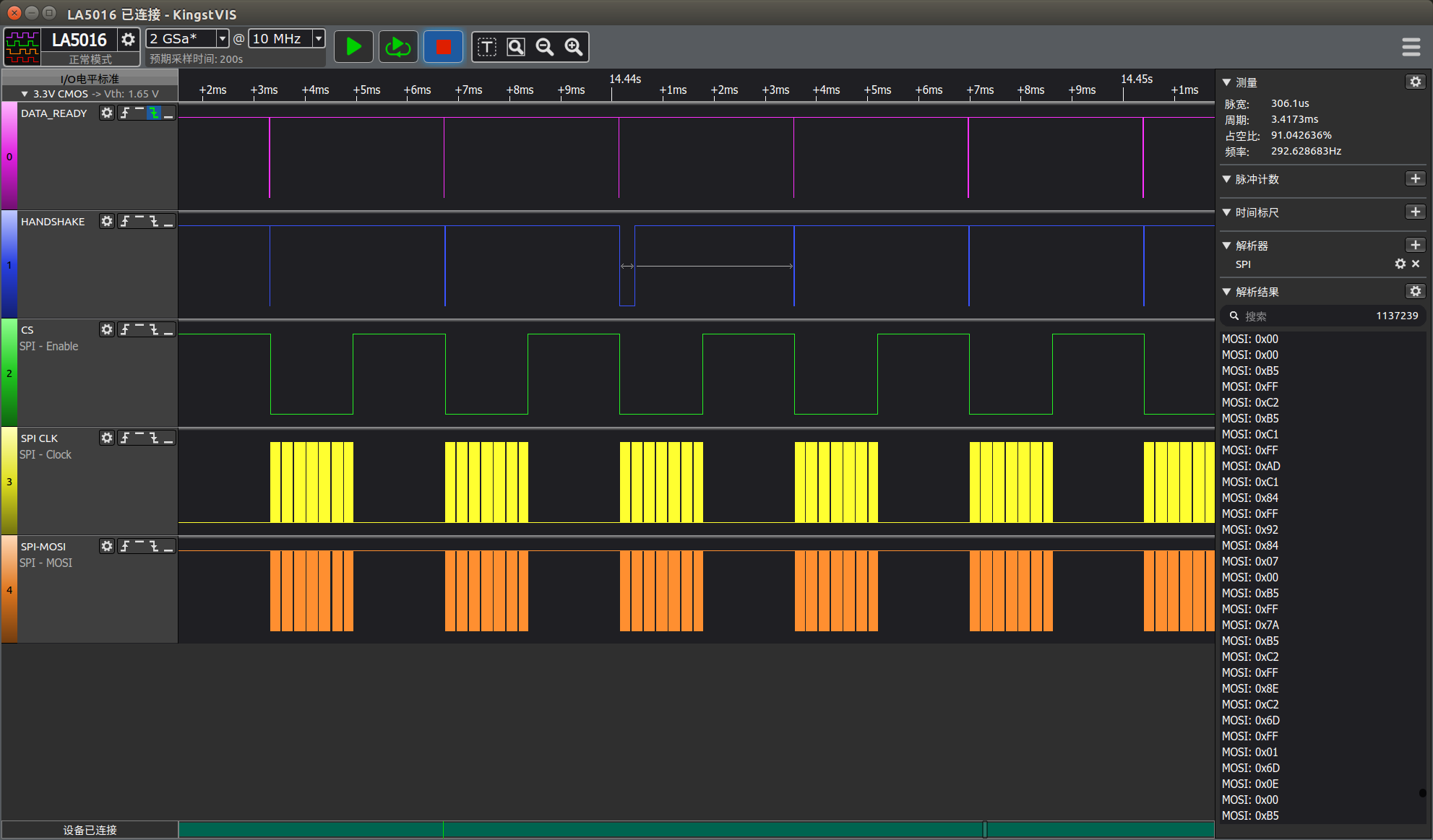
Task: Set rising edge trigger on CS channel
Action: tap(125, 329)
